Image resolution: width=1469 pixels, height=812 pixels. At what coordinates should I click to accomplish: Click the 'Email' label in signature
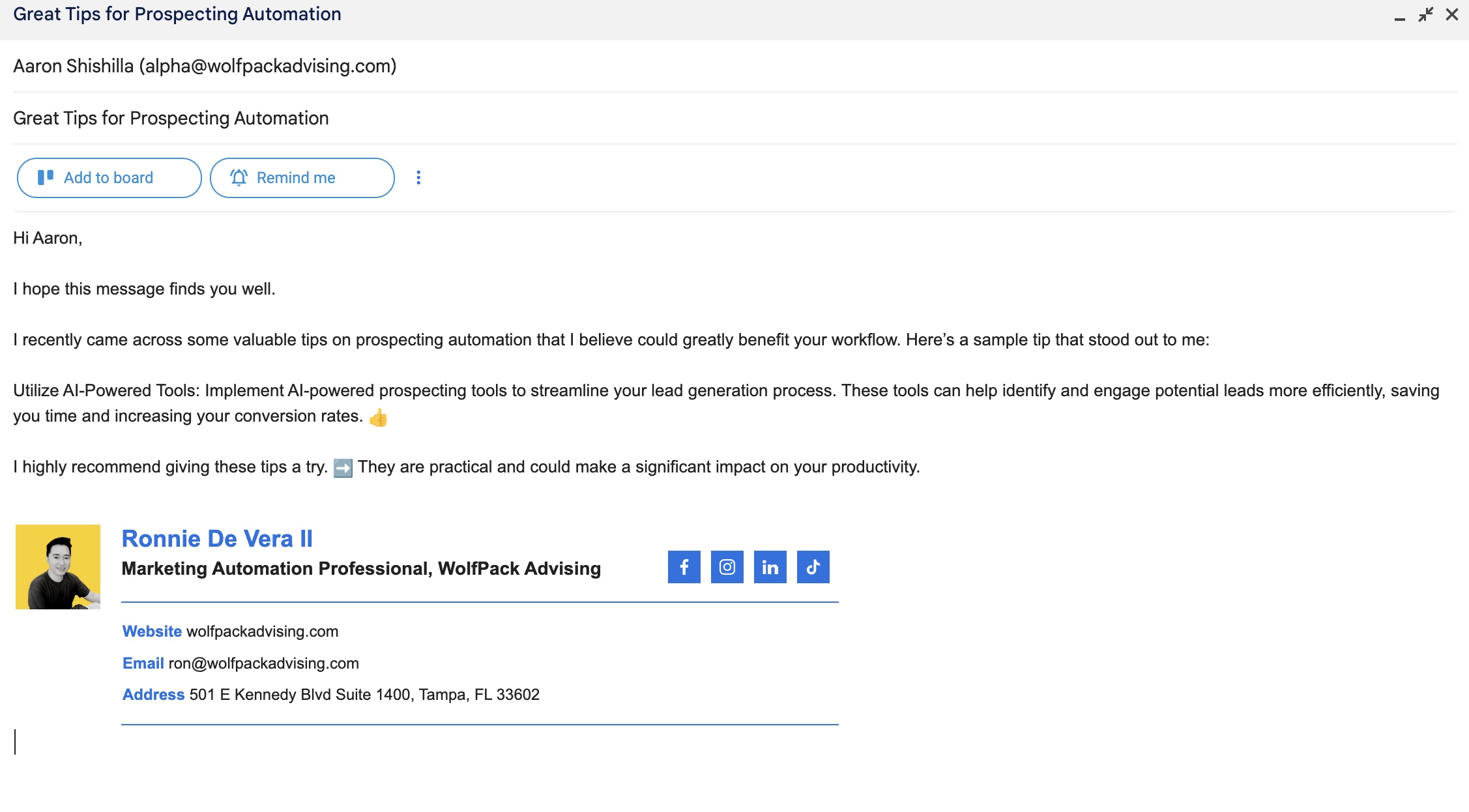pyautogui.click(x=143, y=663)
